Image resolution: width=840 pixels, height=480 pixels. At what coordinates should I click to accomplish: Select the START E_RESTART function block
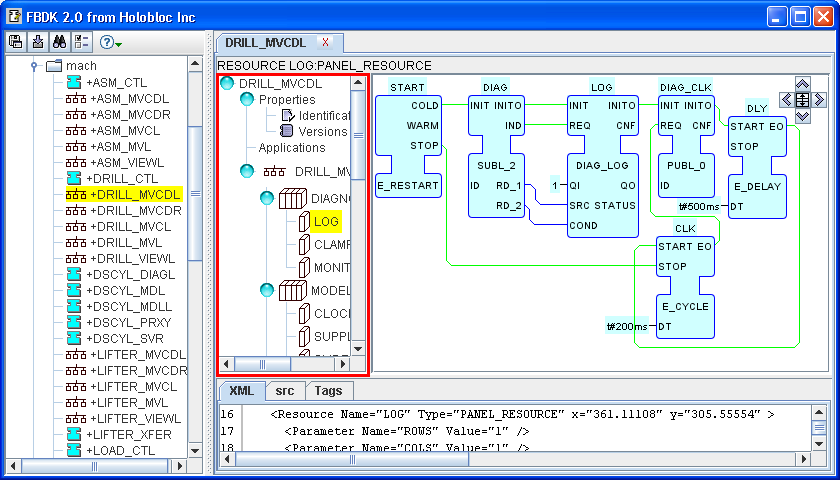(x=408, y=146)
